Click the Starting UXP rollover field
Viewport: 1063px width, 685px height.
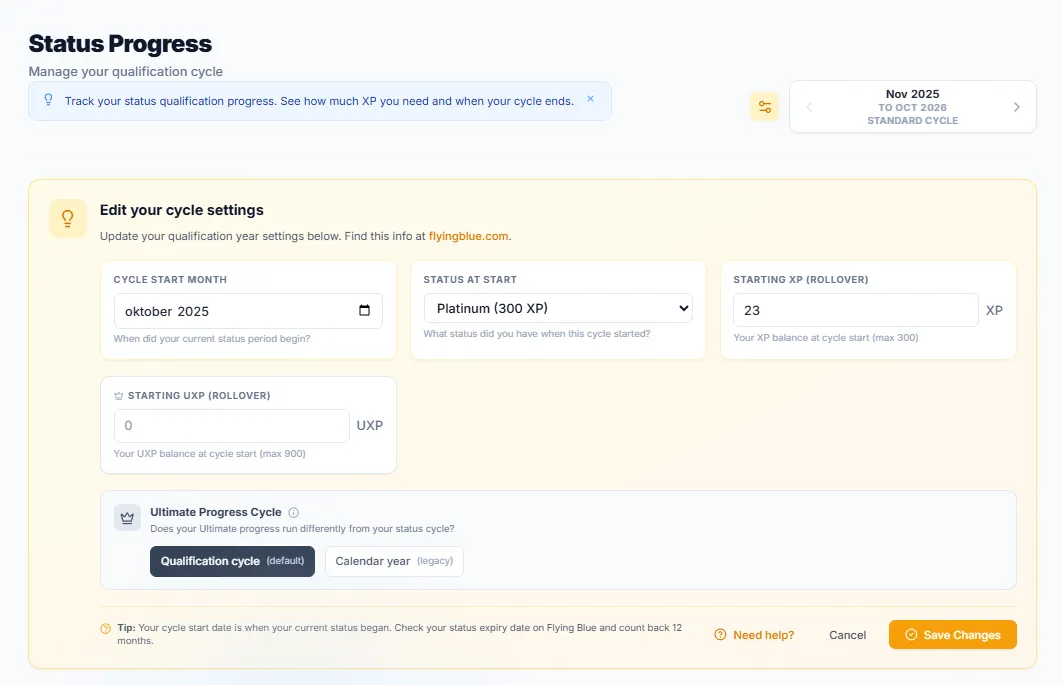point(232,425)
